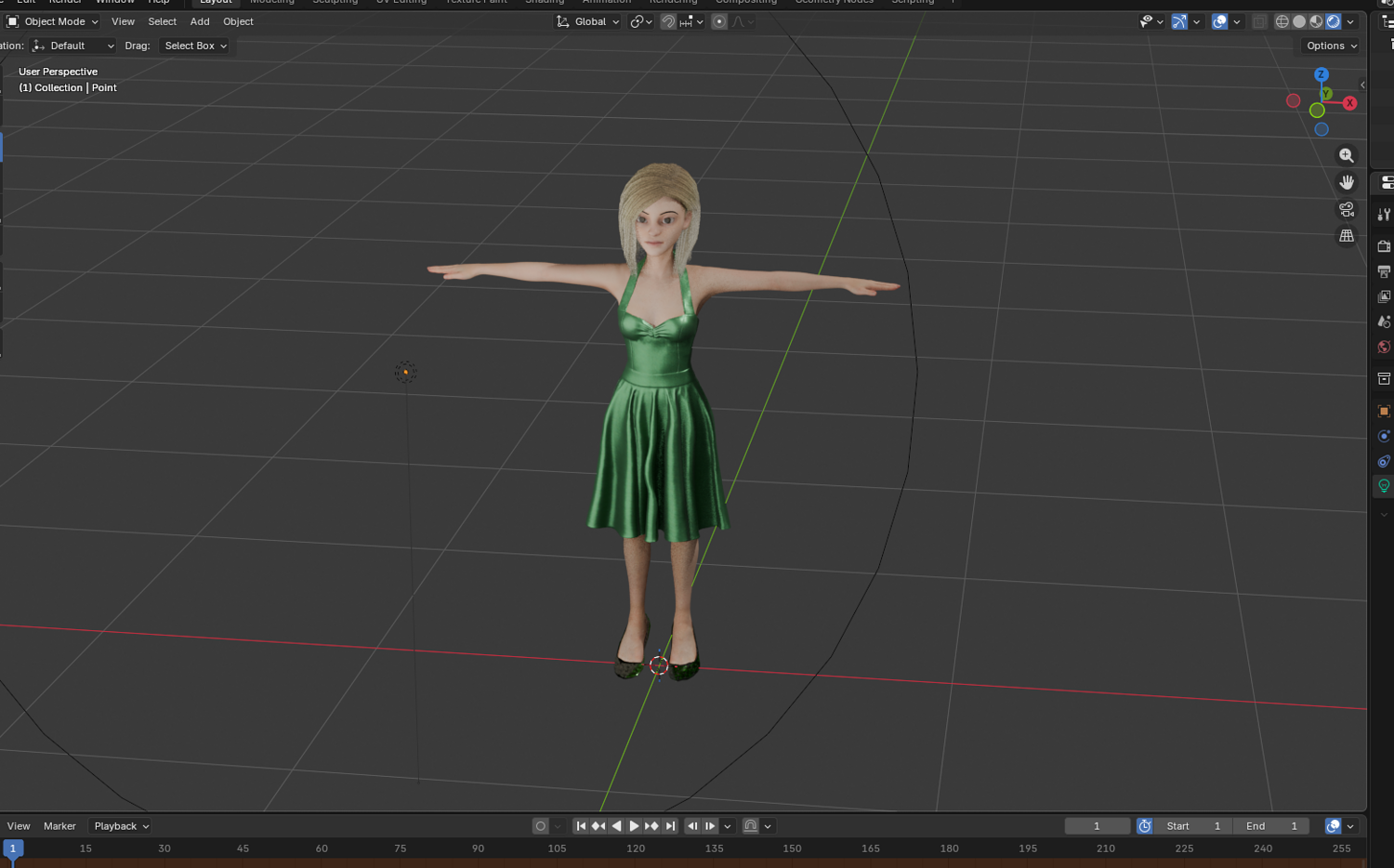Image resolution: width=1394 pixels, height=868 pixels.
Task: Switch to solid viewport shading
Action: coord(1299,21)
